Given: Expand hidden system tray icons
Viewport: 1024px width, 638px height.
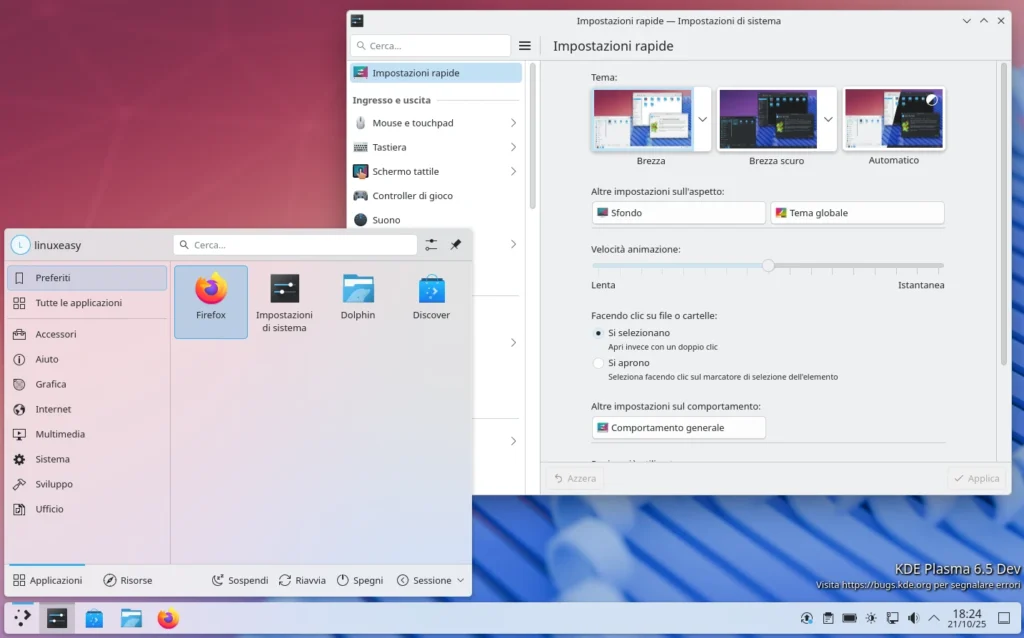Looking at the screenshot, I should click(x=932, y=618).
